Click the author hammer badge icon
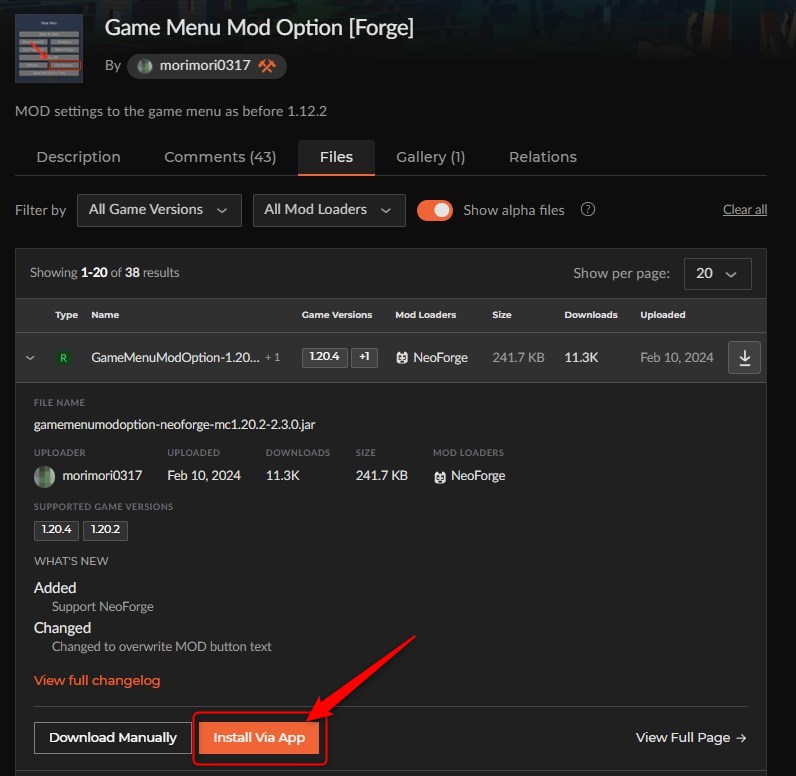Screen dimensions: 796x776 point(267,66)
